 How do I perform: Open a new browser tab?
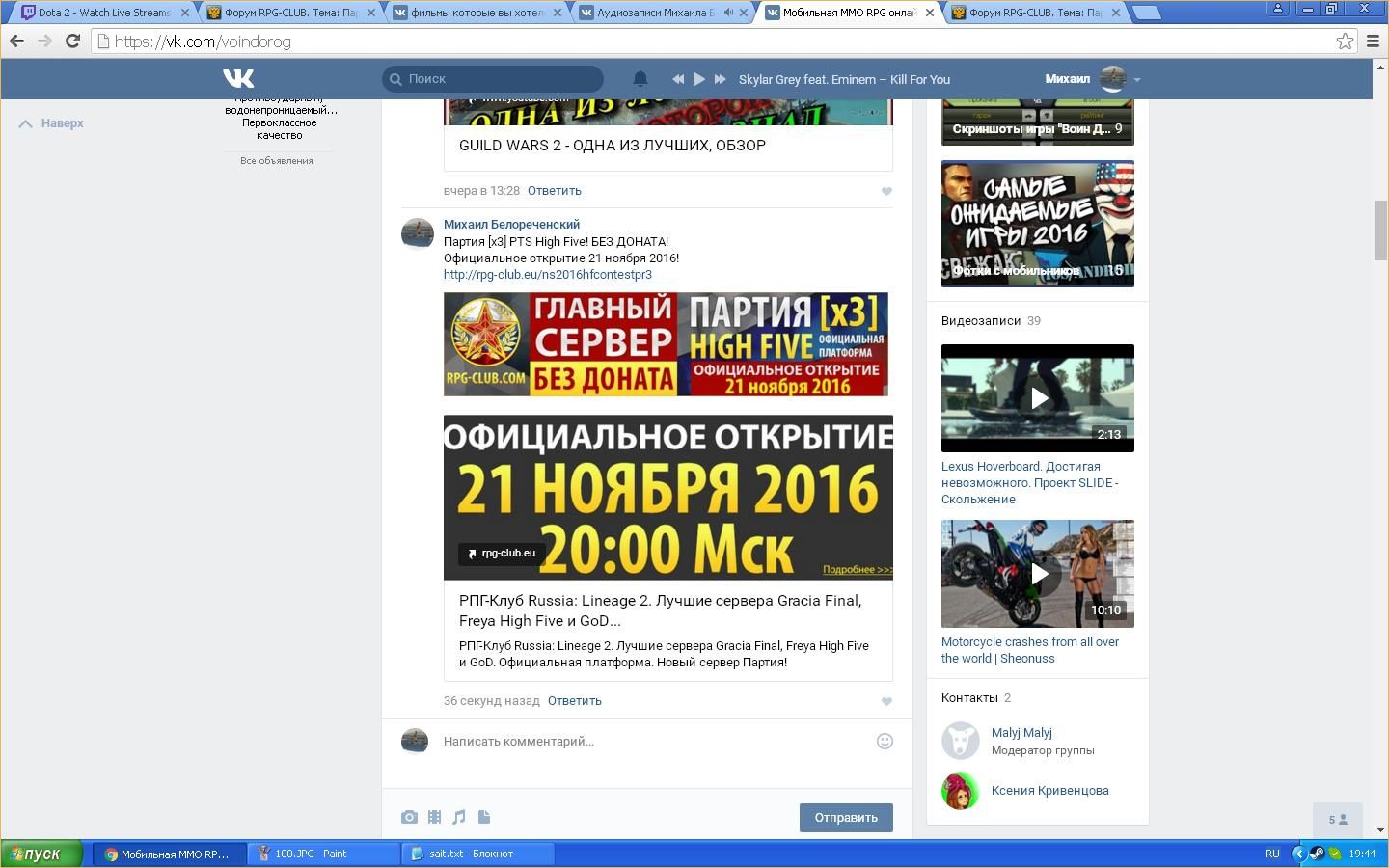1145,13
